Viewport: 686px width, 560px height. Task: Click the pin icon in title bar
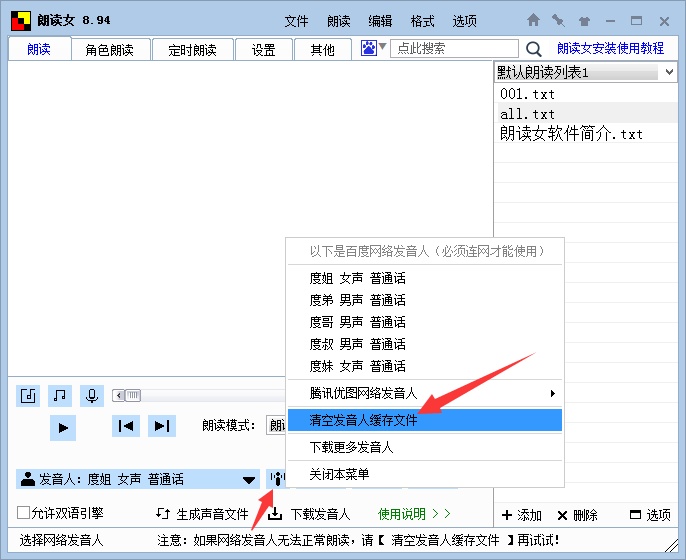click(x=558, y=20)
